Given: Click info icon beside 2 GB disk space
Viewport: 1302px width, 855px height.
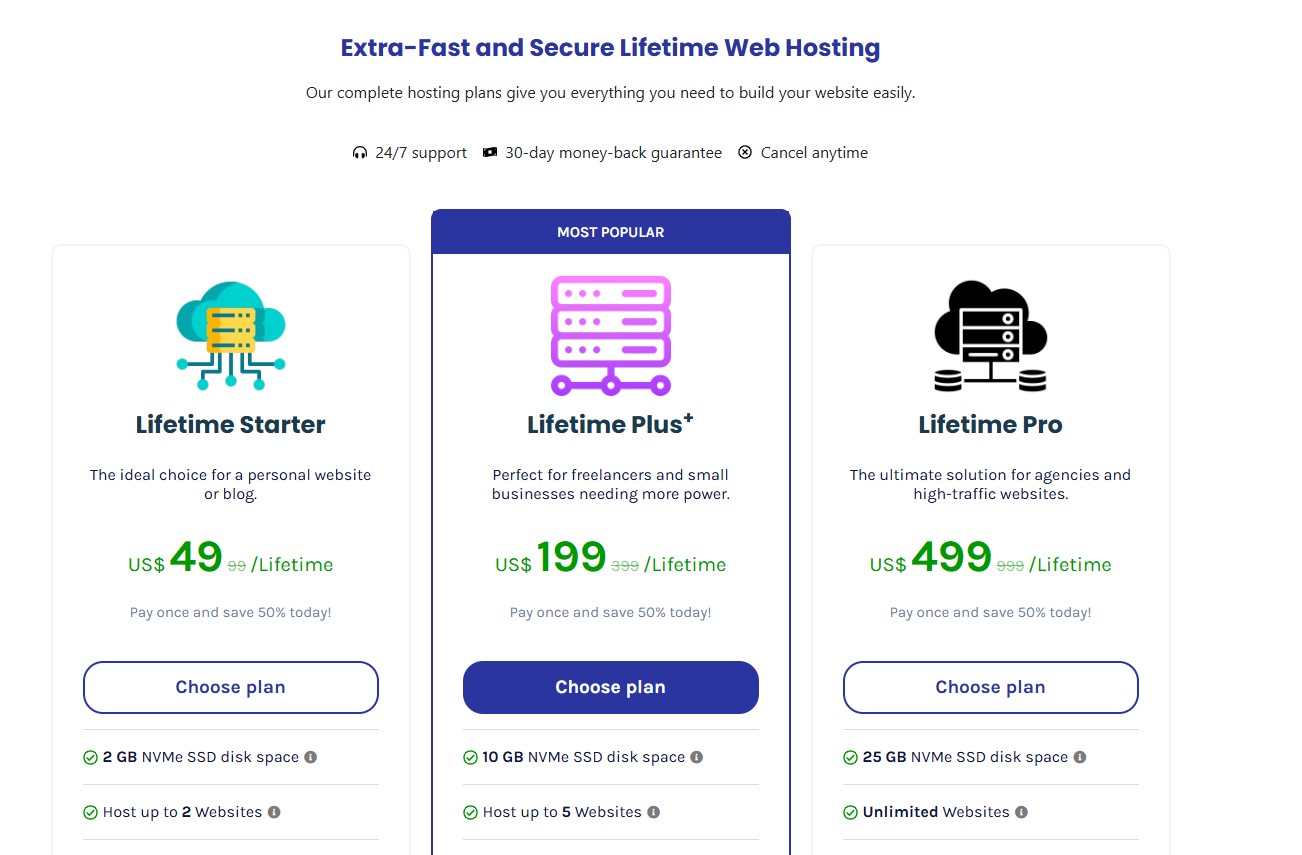Looking at the screenshot, I should (x=311, y=757).
